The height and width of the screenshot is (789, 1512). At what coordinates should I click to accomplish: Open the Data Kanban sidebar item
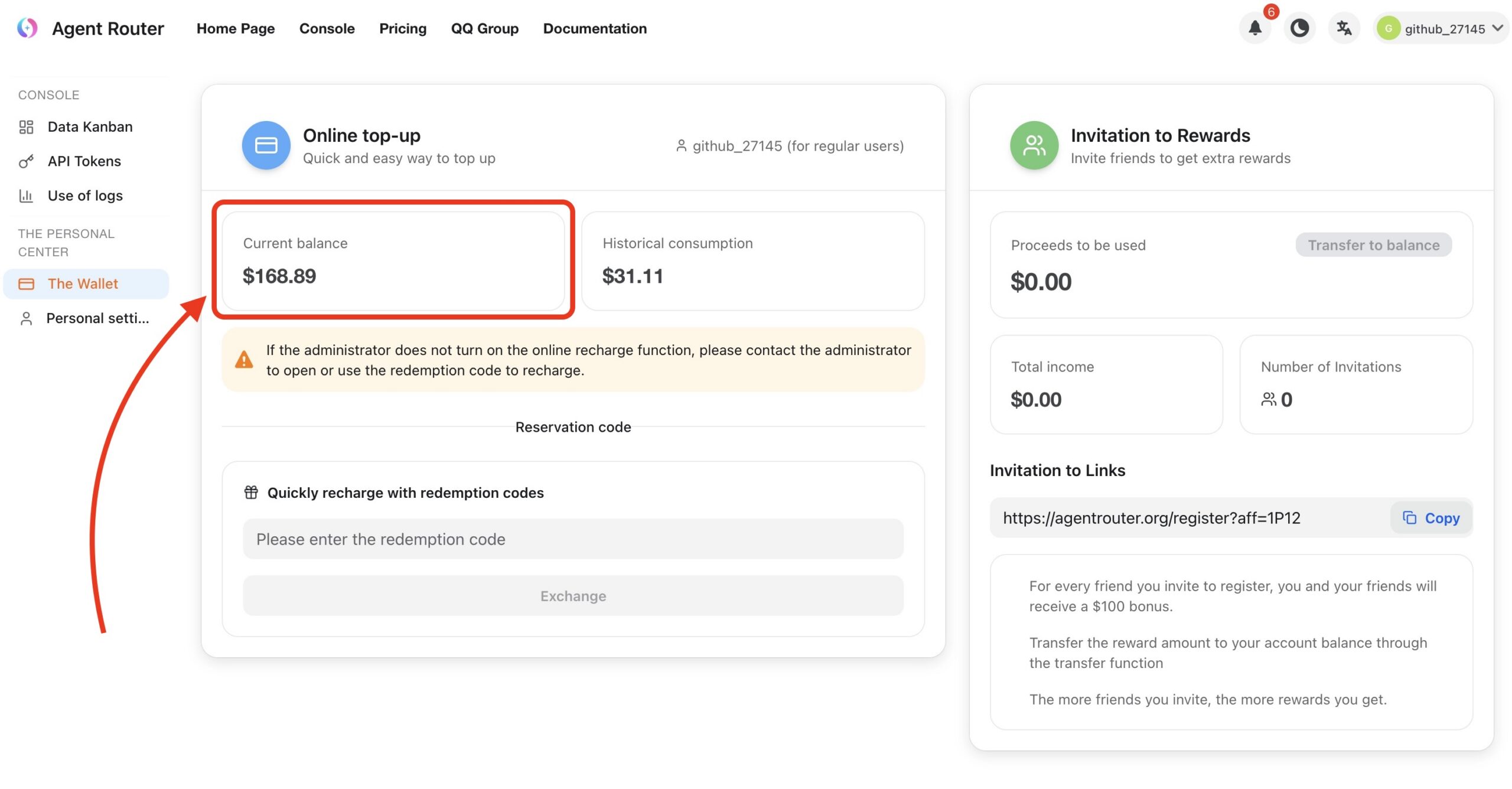click(90, 126)
